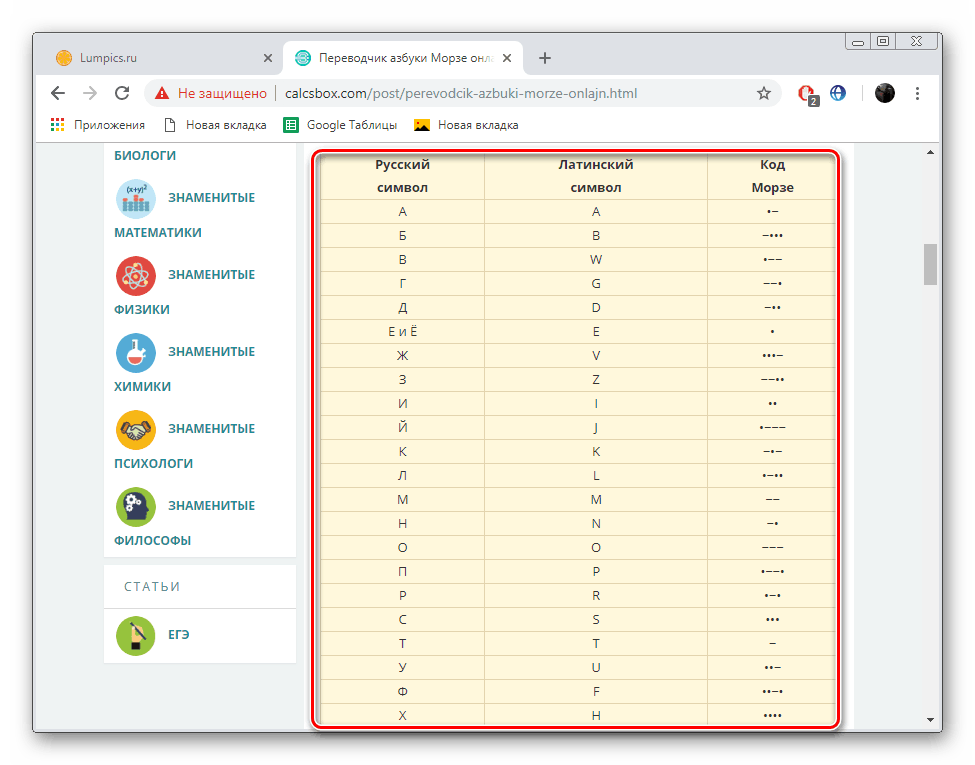Open the Знаменитые философы link
The height and width of the screenshot is (765, 975).
pyautogui.click(x=211, y=506)
